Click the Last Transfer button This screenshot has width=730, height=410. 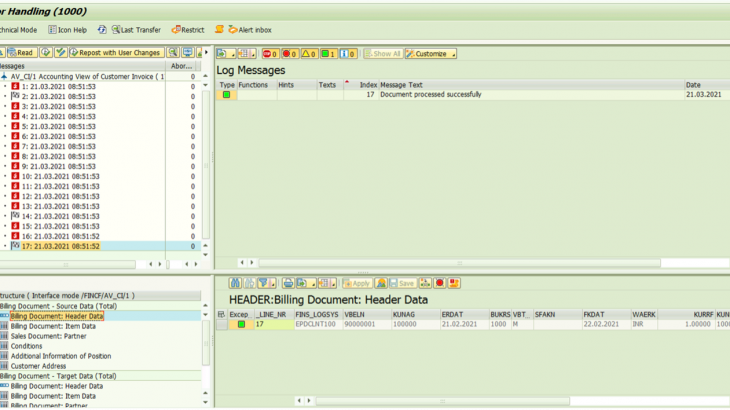pyautogui.click(x=136, y=30)
